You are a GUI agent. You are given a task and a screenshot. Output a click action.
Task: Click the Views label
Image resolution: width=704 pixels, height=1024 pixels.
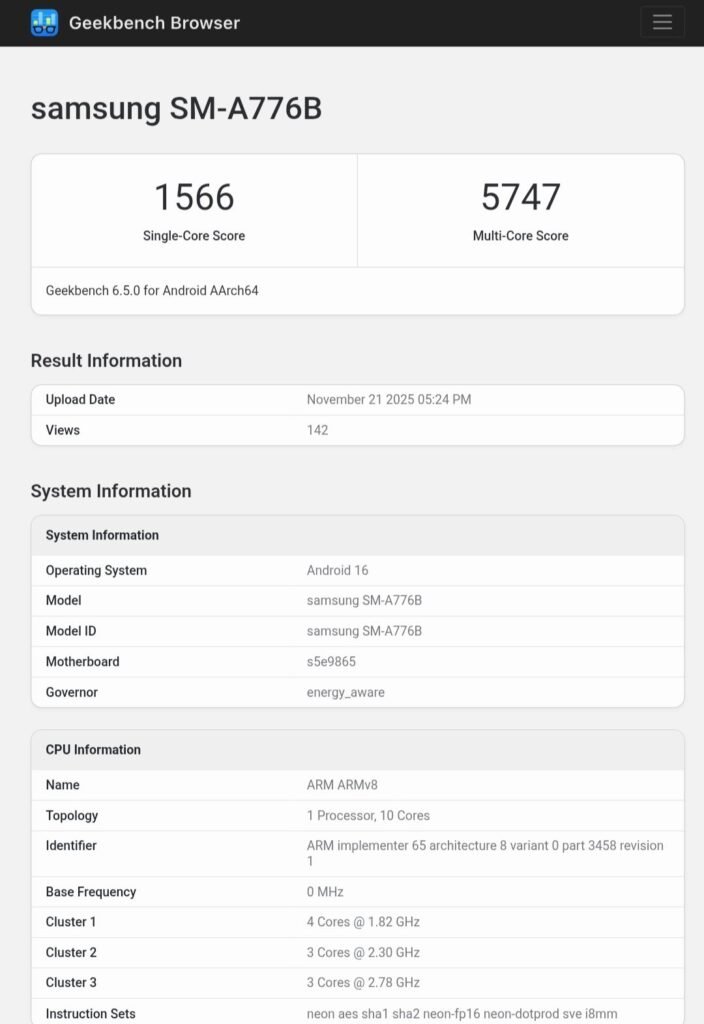(63, 430)
